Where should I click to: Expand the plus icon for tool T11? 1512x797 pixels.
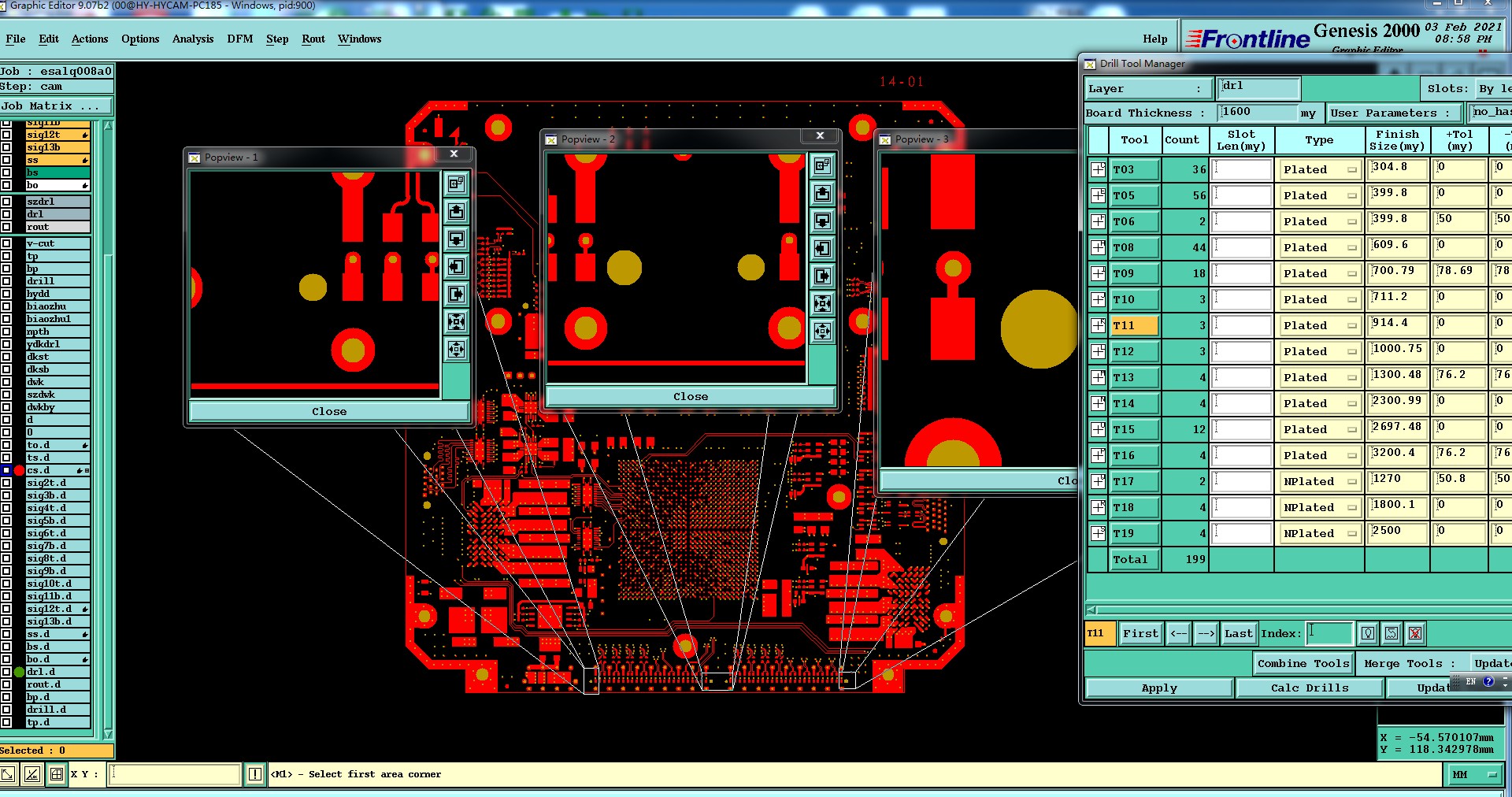coord(1098,325)
